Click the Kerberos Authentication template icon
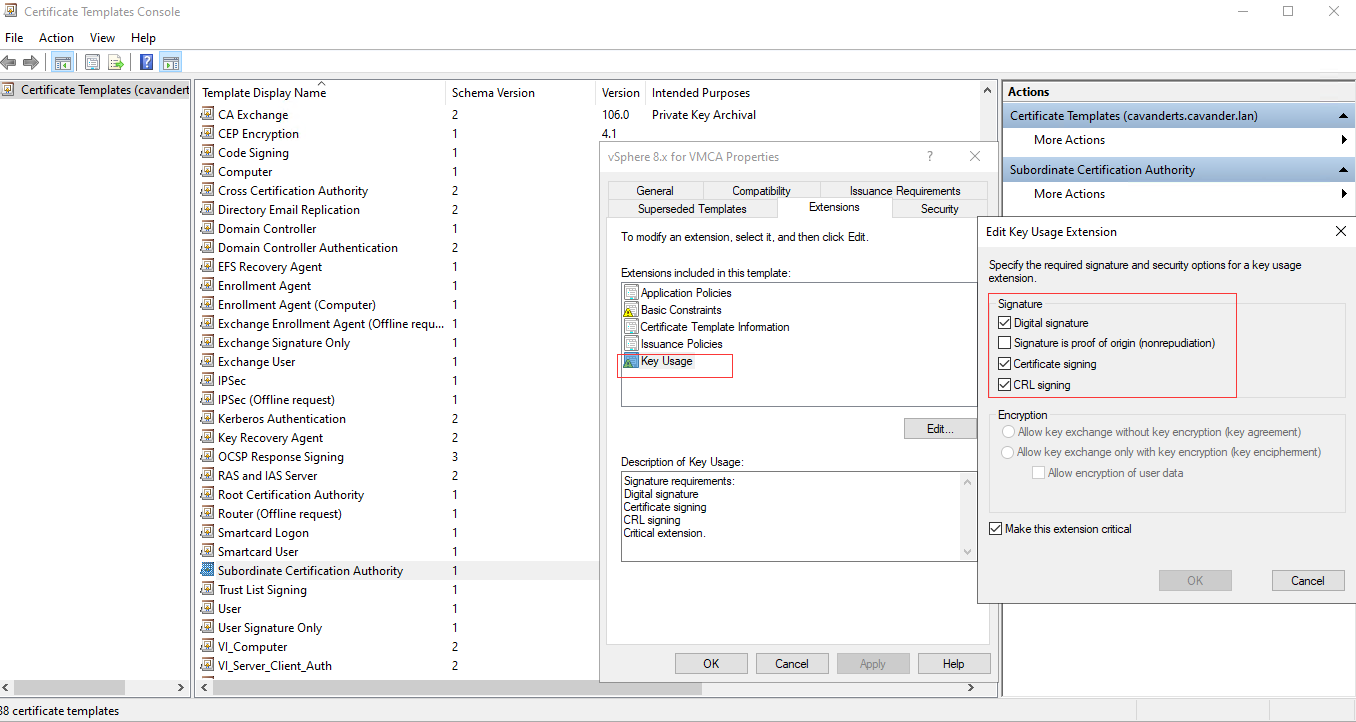This screenshot has width=1356, height=722. (208, 419)
